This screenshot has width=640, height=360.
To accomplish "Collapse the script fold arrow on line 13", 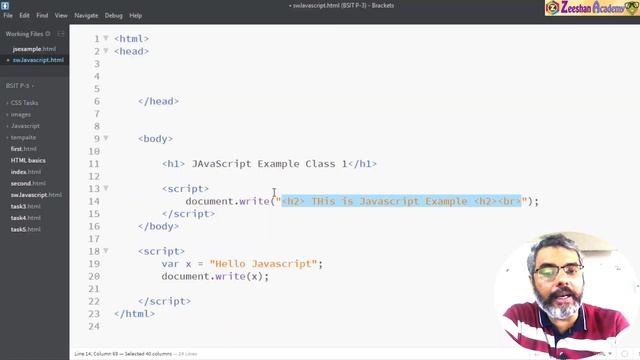I will pyautogui.click(x=106, y=188).
